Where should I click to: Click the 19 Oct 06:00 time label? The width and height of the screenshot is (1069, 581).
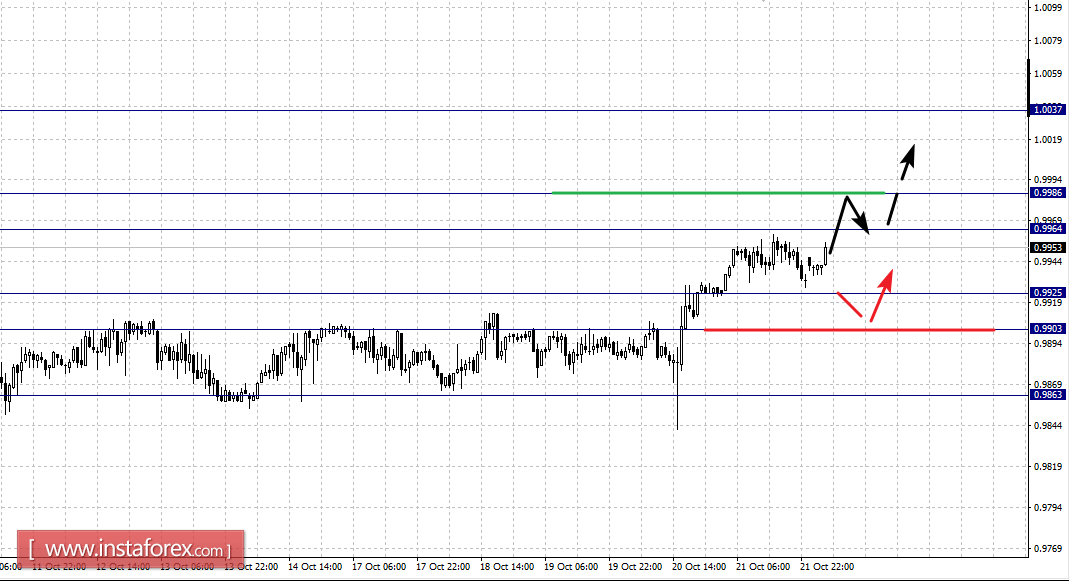click(x=571, y=567)
